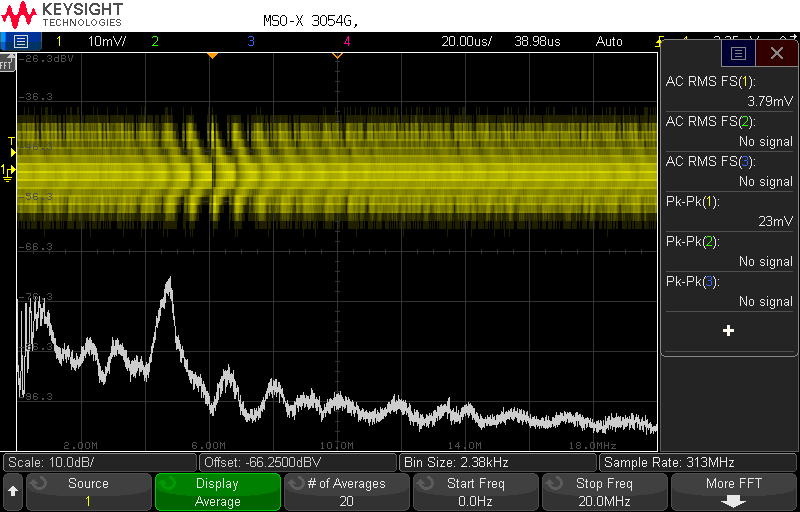Open the More FFT submenu
The height and width of the screenshot is (512, 800).
(x=734, y=492)
